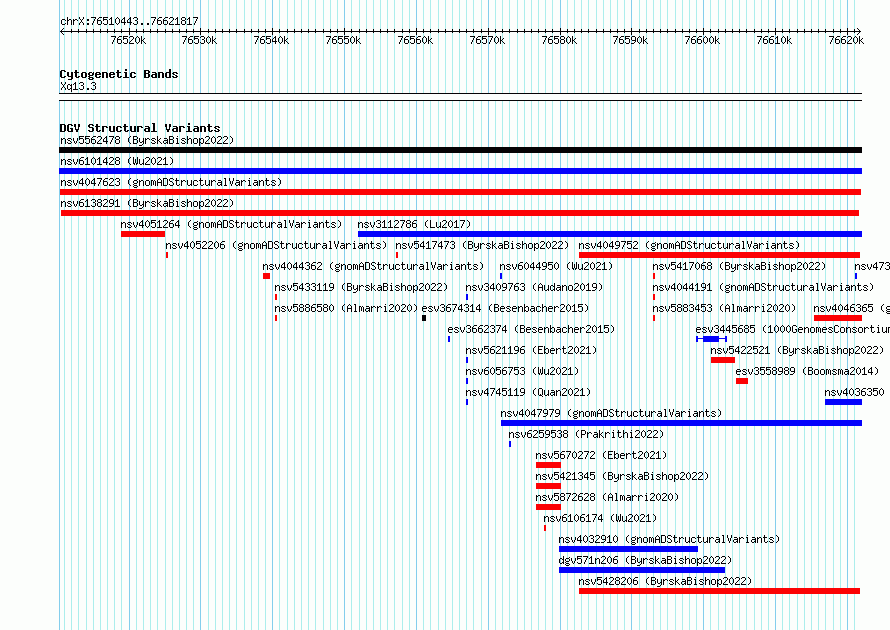Click the nsv5417068 (ByrskaBishop2022) label

tap(739, 266)
